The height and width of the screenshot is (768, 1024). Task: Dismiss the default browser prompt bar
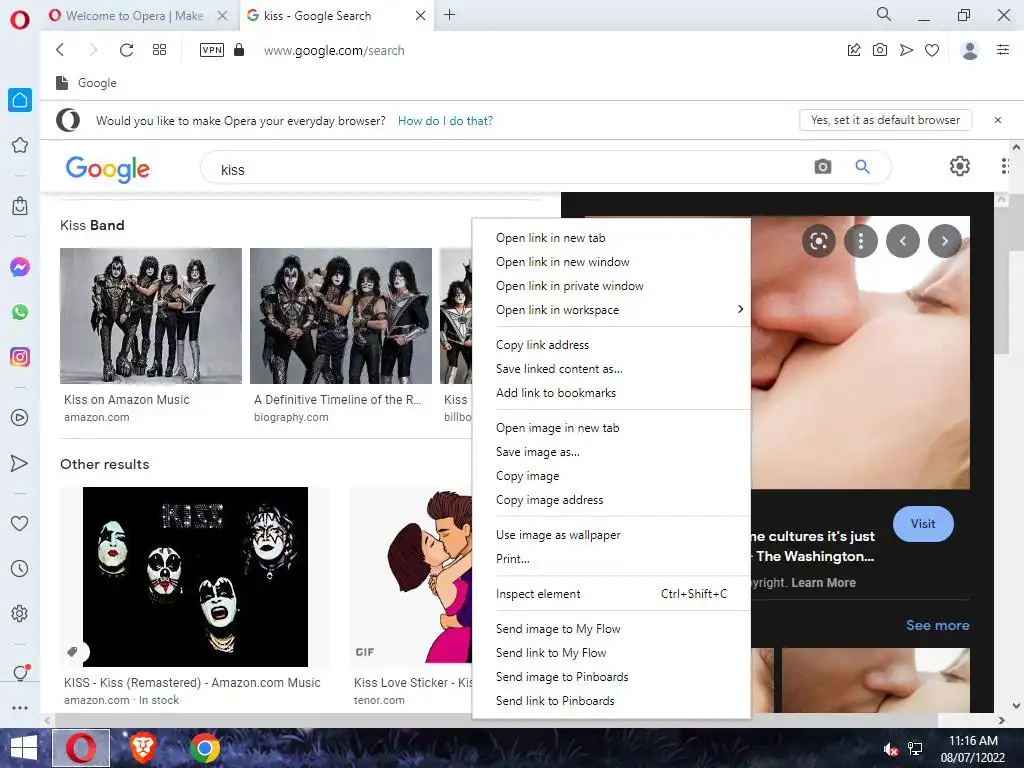click(x=998, y=120)
